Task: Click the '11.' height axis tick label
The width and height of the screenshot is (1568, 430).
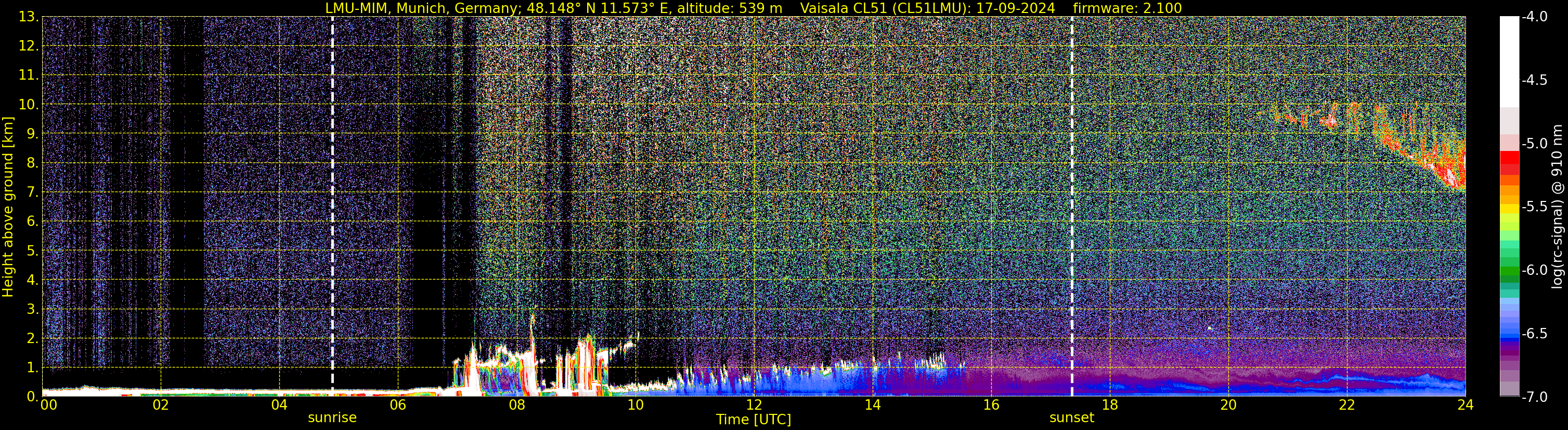Action: [x=29, y=75]
